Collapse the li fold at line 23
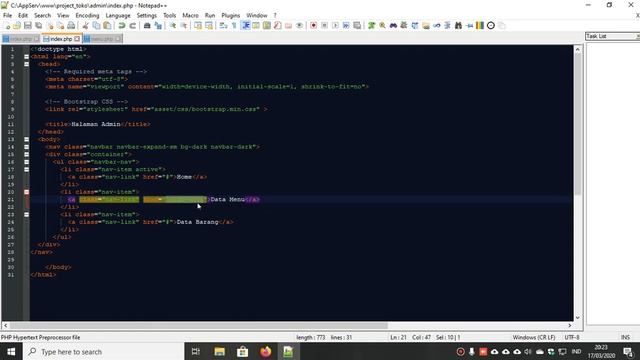Screen dimensions: 640x360 [x=27, y=214]
